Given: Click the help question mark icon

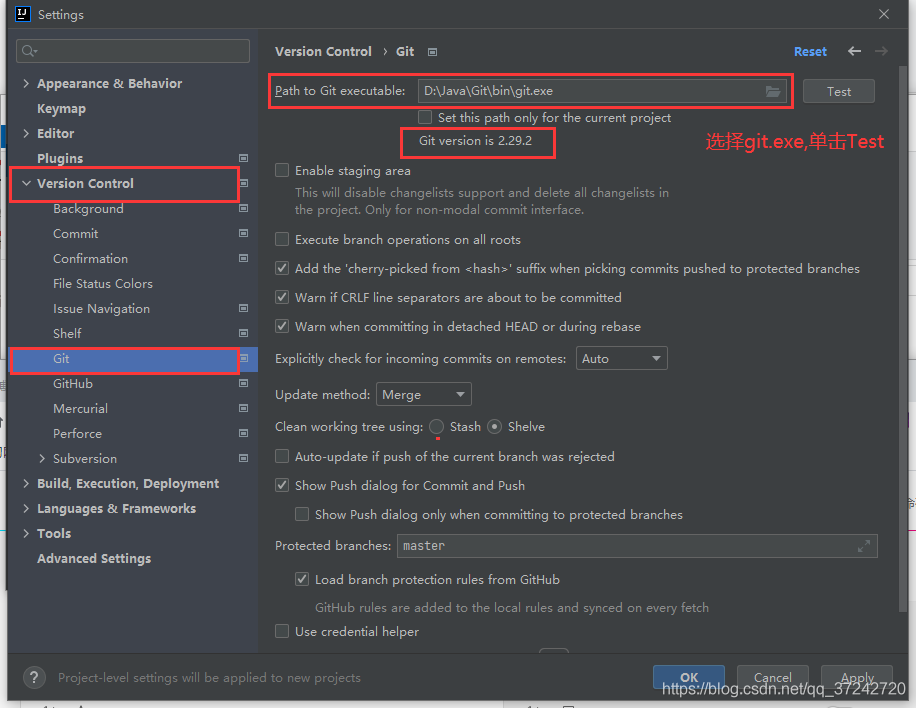Looking at the screenshot, I should click(x=34, y=678).
